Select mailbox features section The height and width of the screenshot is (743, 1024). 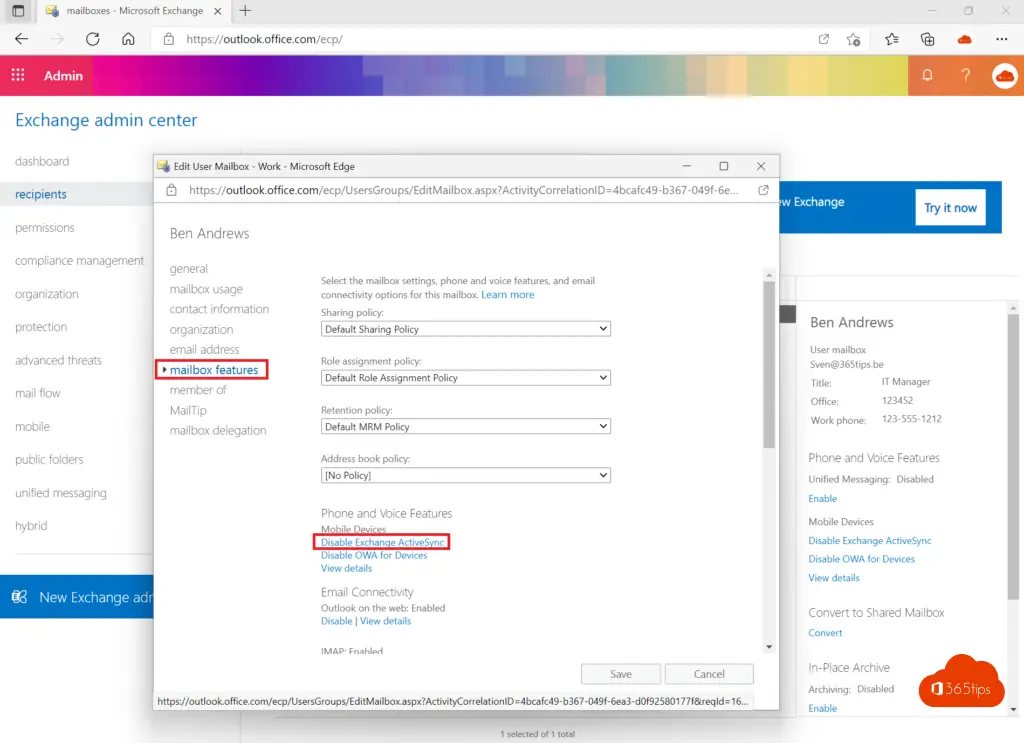(214, 370)
